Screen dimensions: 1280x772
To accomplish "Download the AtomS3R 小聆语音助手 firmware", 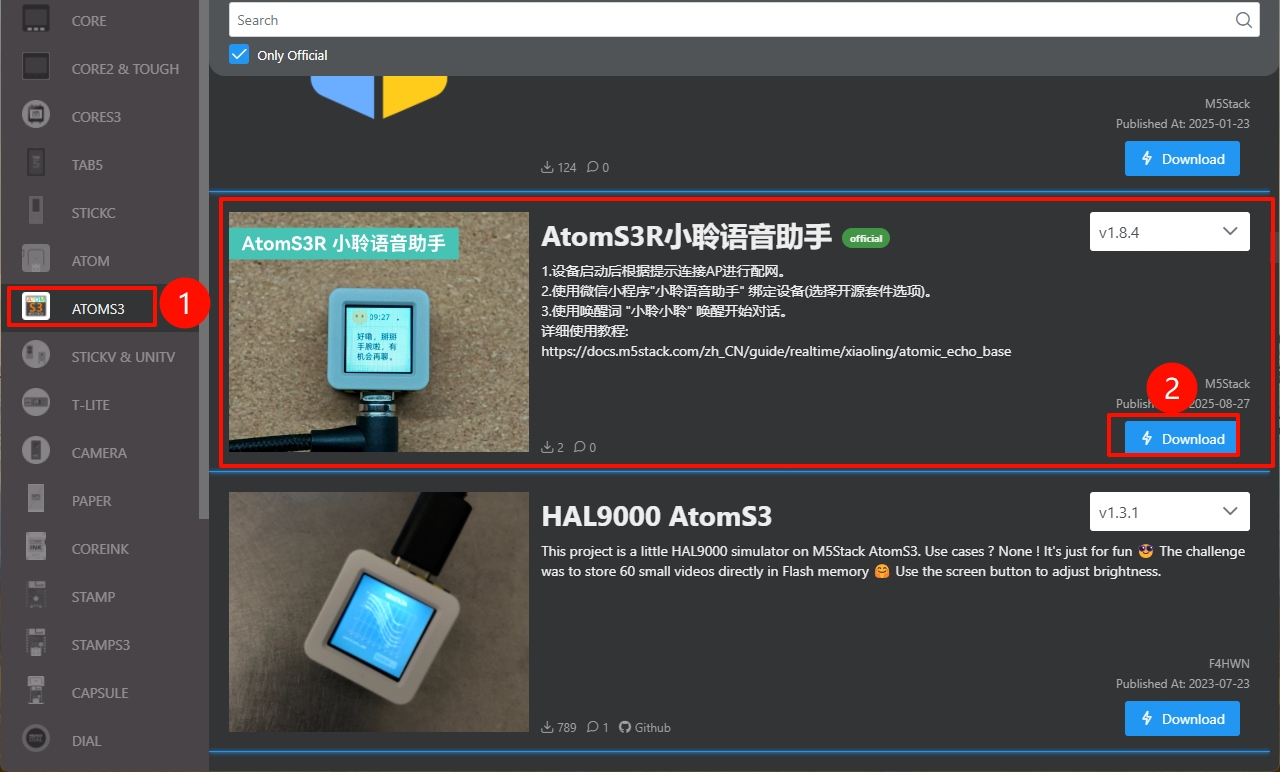I will [x=1182, y=438].
